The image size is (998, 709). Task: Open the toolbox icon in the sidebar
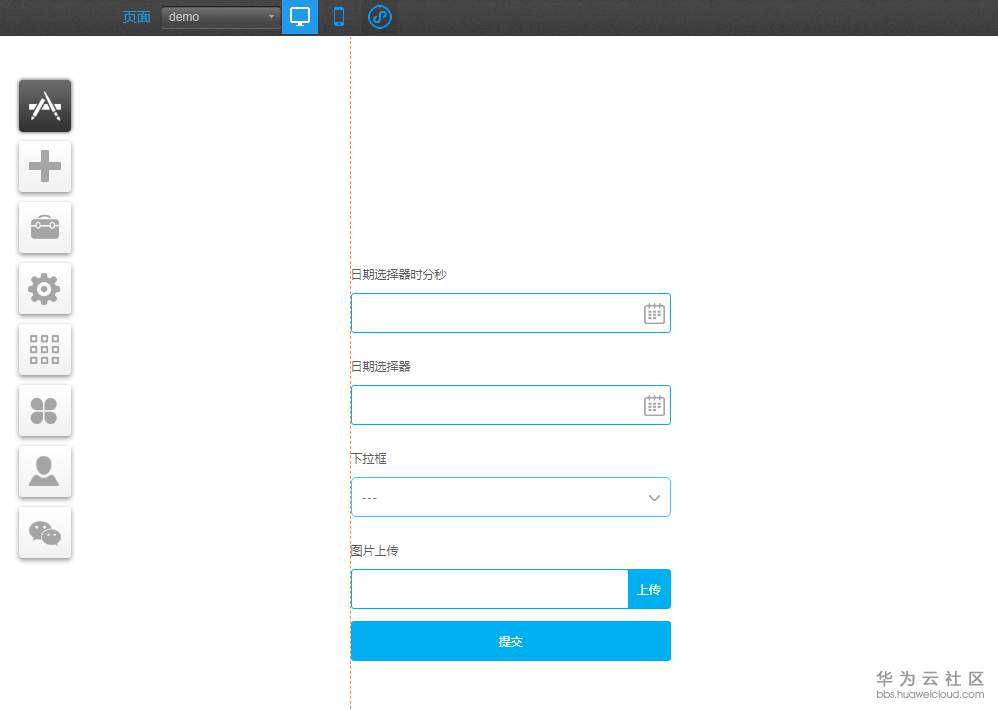tap(44, 227)
